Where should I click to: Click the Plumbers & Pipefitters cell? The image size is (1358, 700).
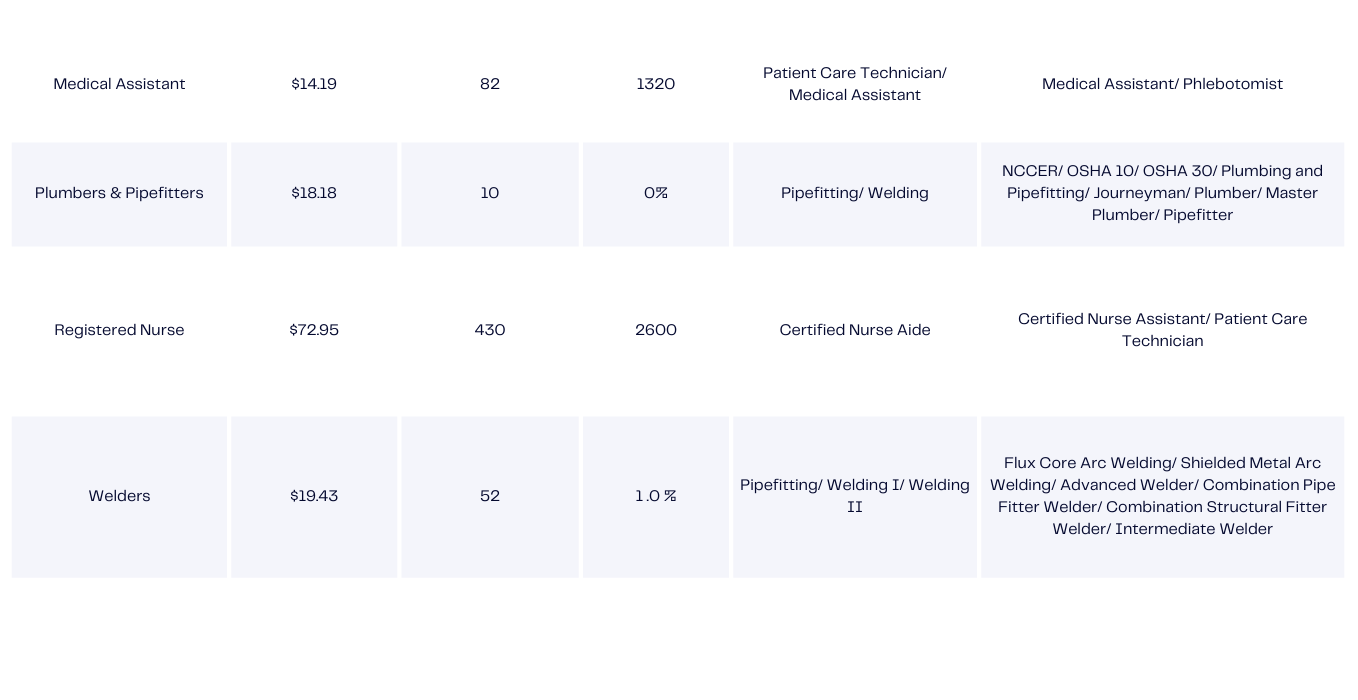[119, 193]
